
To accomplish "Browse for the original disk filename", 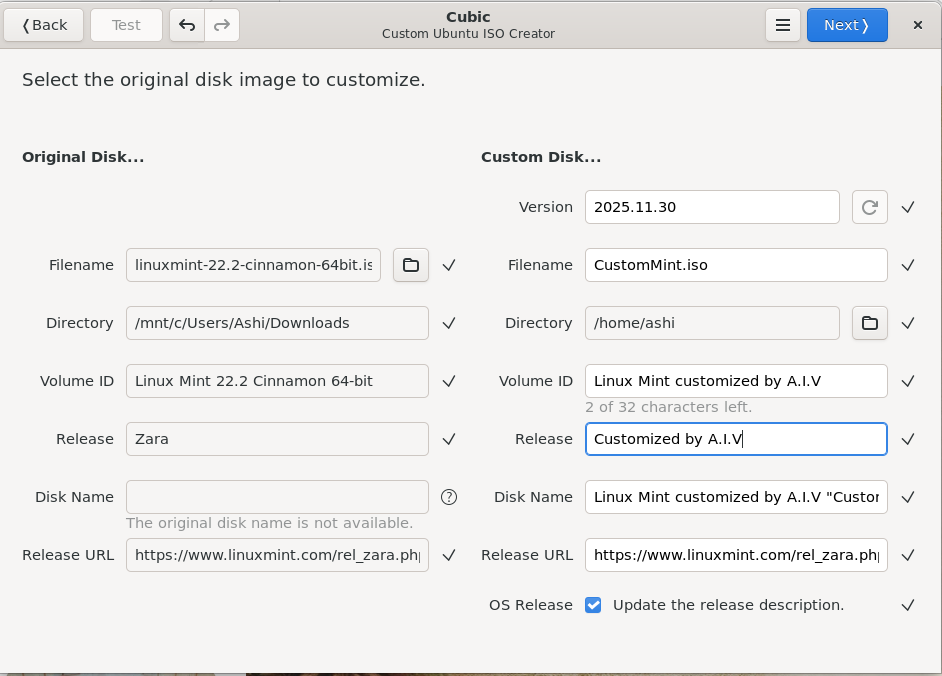I will pyautogui.click(x=410, y=265).
